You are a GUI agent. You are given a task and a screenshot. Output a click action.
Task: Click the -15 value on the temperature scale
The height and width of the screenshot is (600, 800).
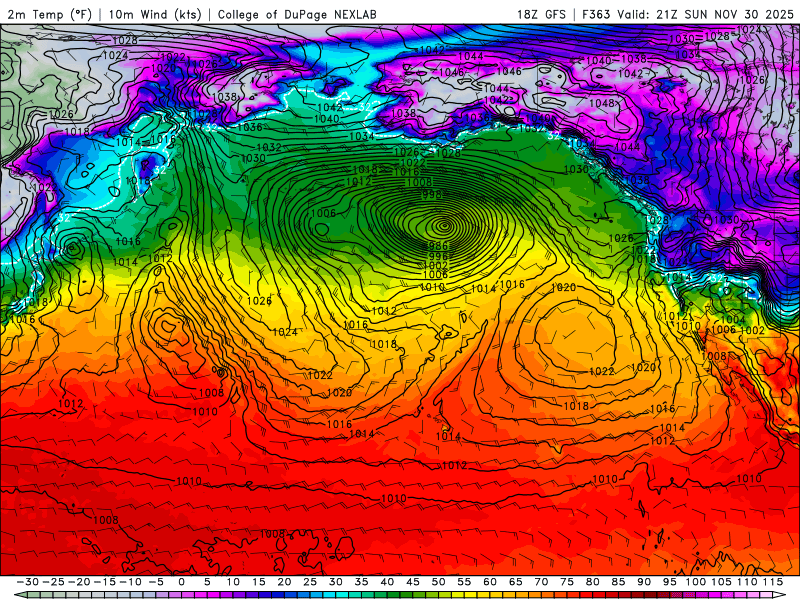105,582
